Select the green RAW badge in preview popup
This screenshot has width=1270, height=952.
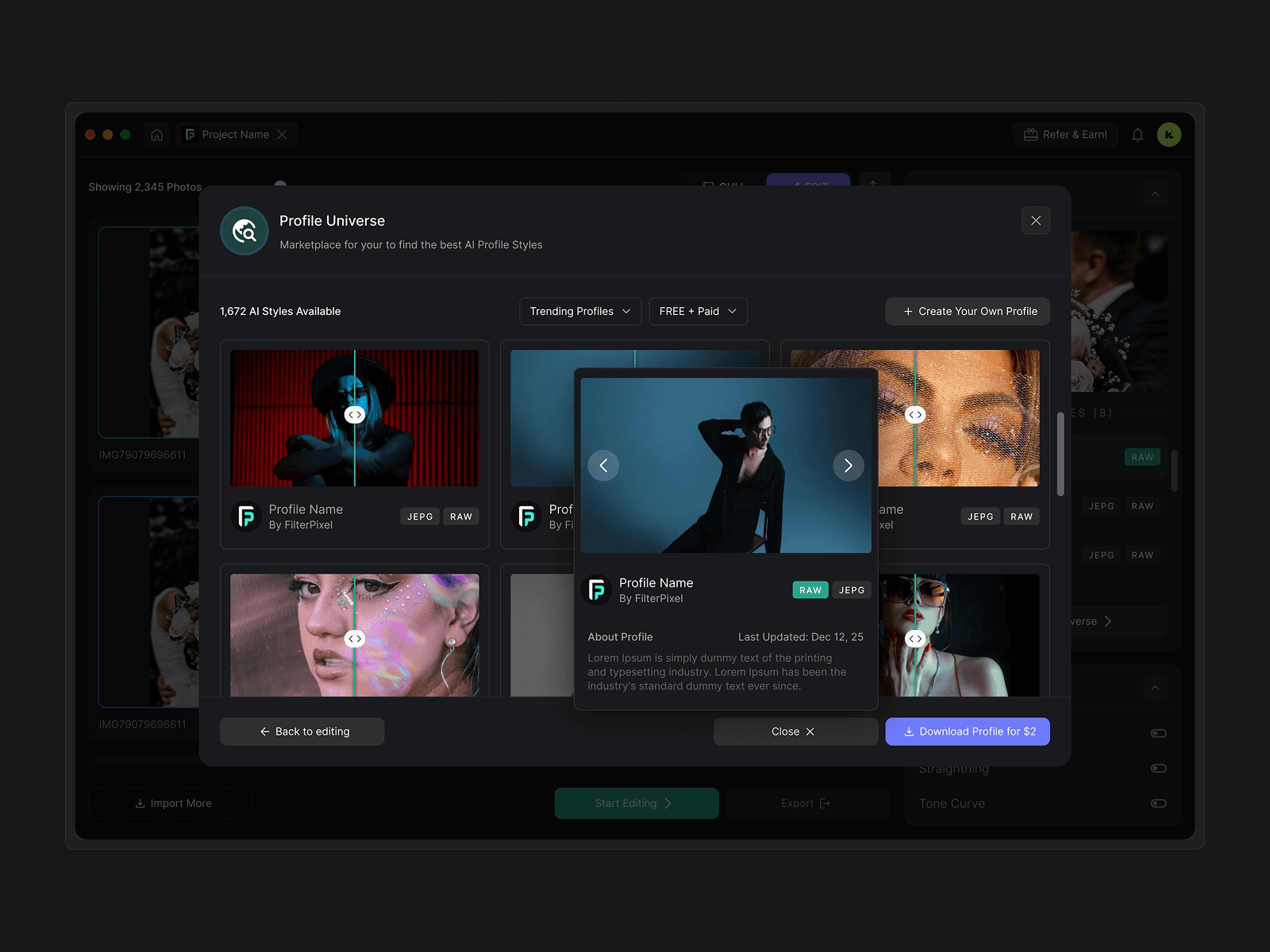click(x=810, y=590)
